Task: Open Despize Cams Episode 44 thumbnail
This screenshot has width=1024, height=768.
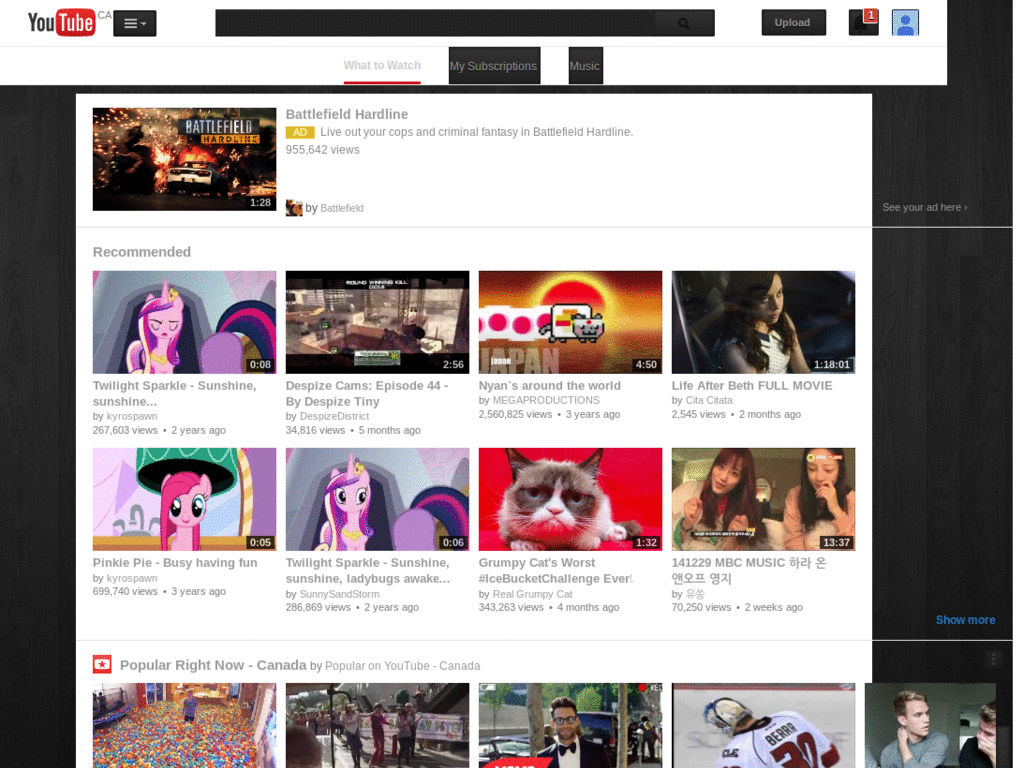Action: [x=377, y=322]
